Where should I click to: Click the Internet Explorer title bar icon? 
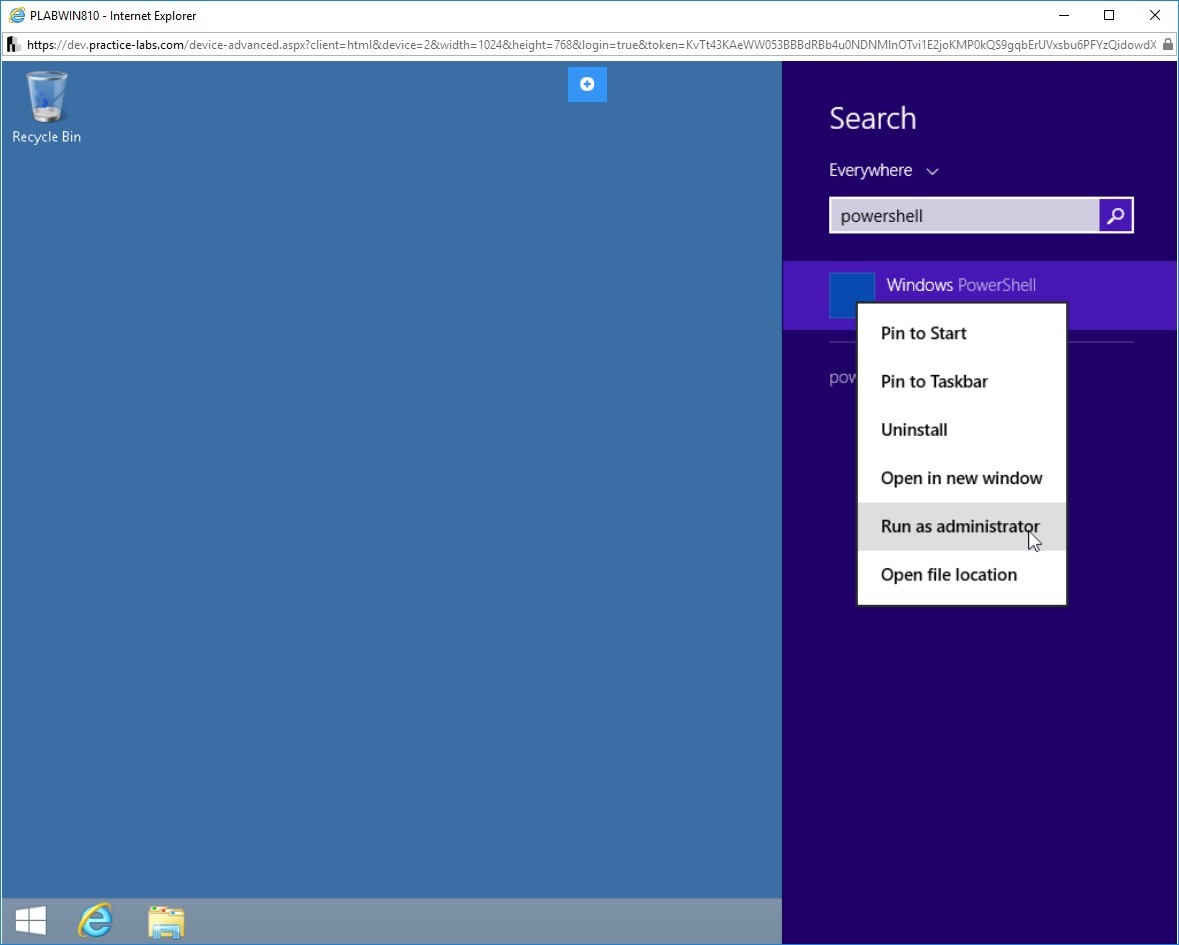pos(17,15)
